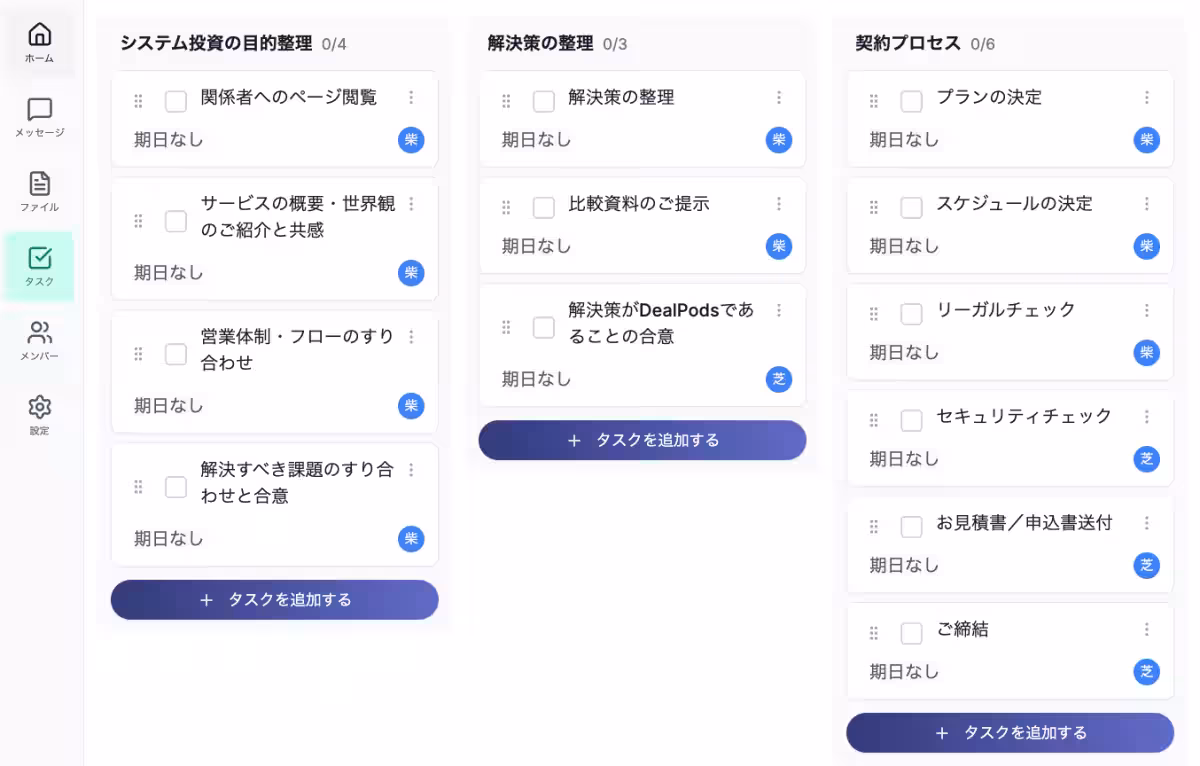Click タスクを追加する under 契約プロセス

click(x=1009, y=732)
